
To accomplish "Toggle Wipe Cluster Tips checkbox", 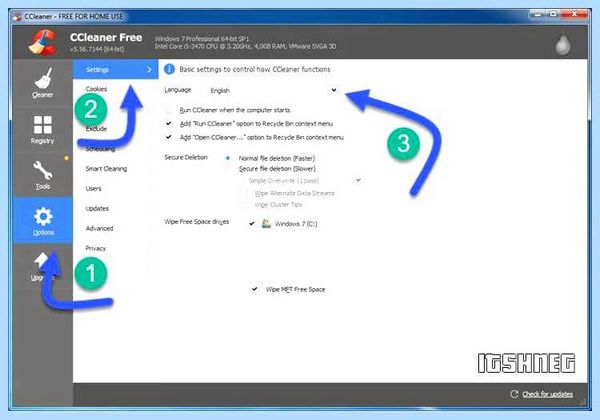I will (x=245, y=205).
